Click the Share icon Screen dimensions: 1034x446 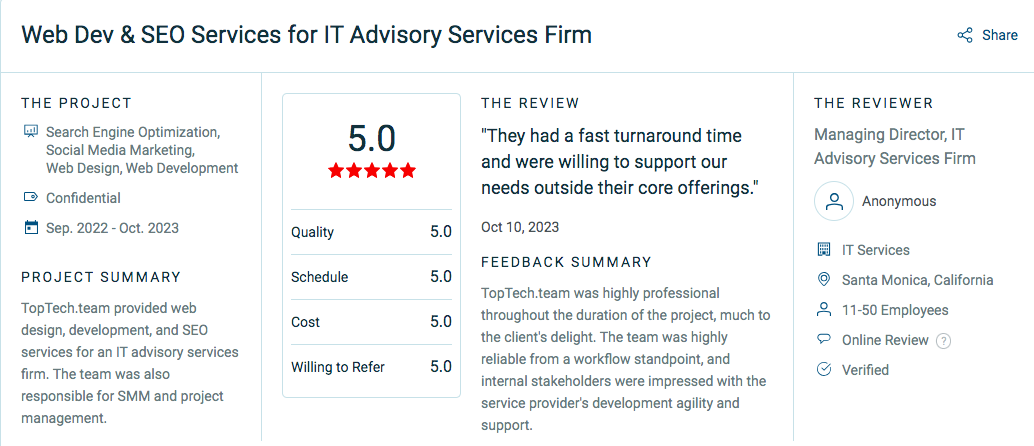(x=965, y=36)
